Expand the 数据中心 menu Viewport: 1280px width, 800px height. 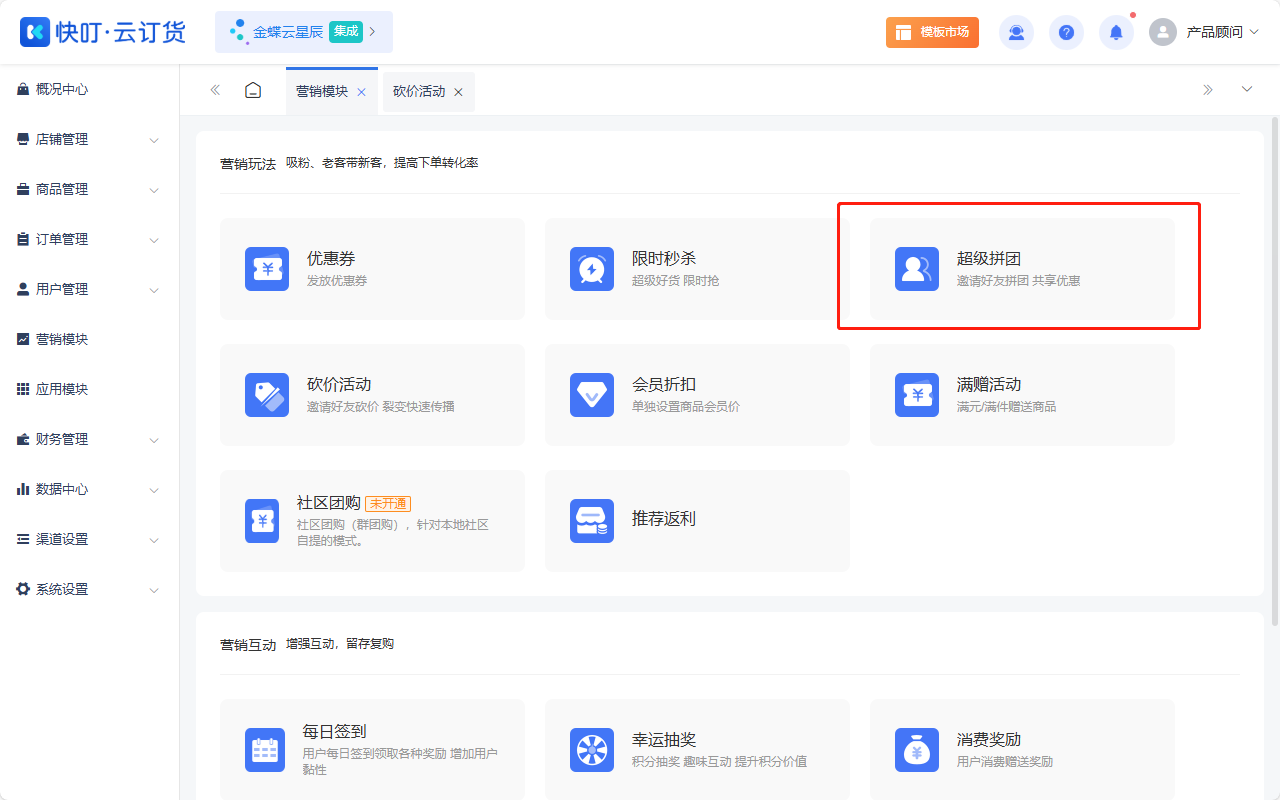click(154, 490)
